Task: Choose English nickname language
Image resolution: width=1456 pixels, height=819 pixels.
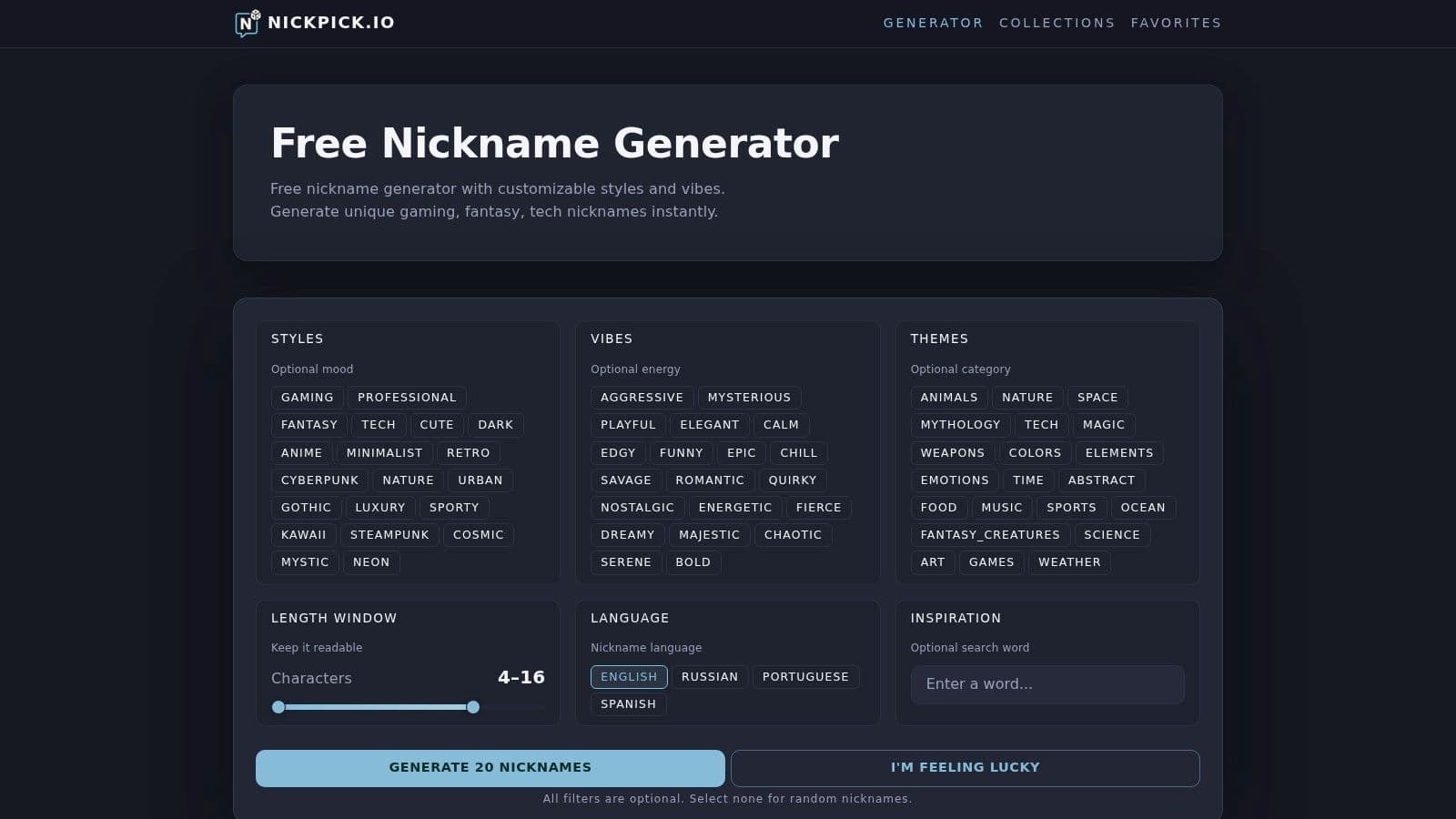Action: click(629, 677)
